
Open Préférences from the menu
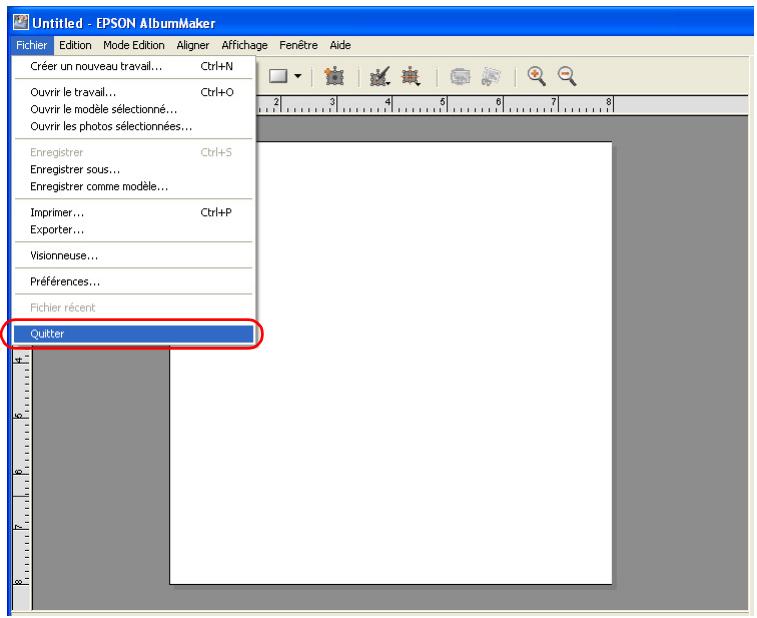pyautogui.click(x=133, y=282)
